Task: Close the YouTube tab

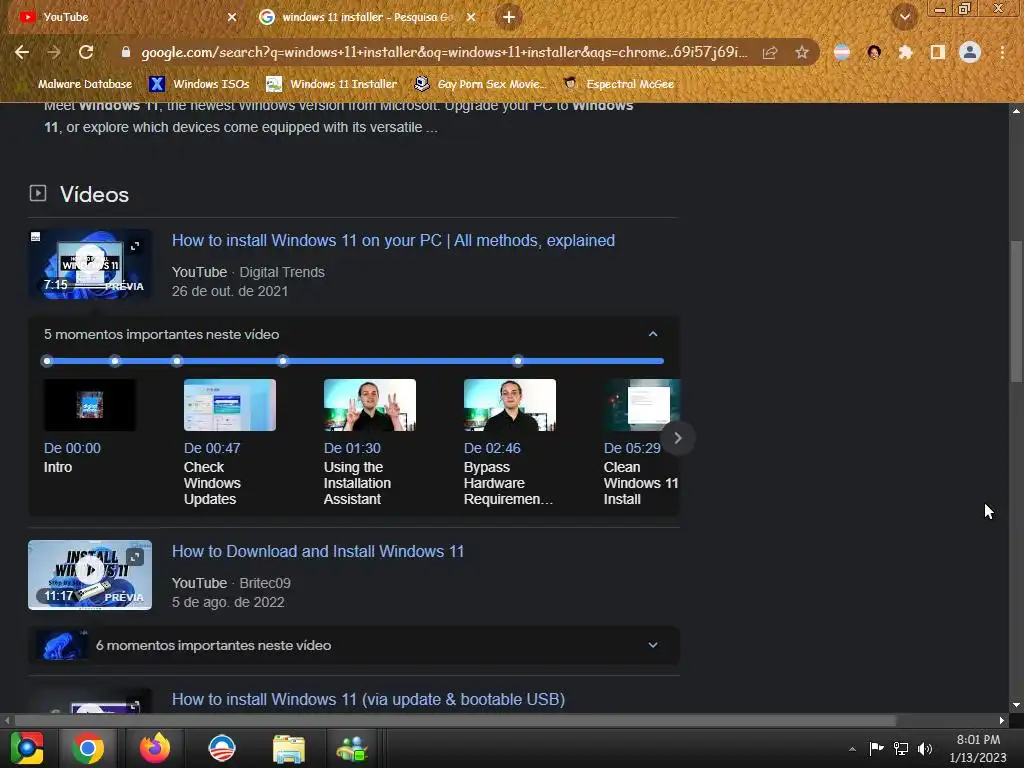Action: coord(232,17)
